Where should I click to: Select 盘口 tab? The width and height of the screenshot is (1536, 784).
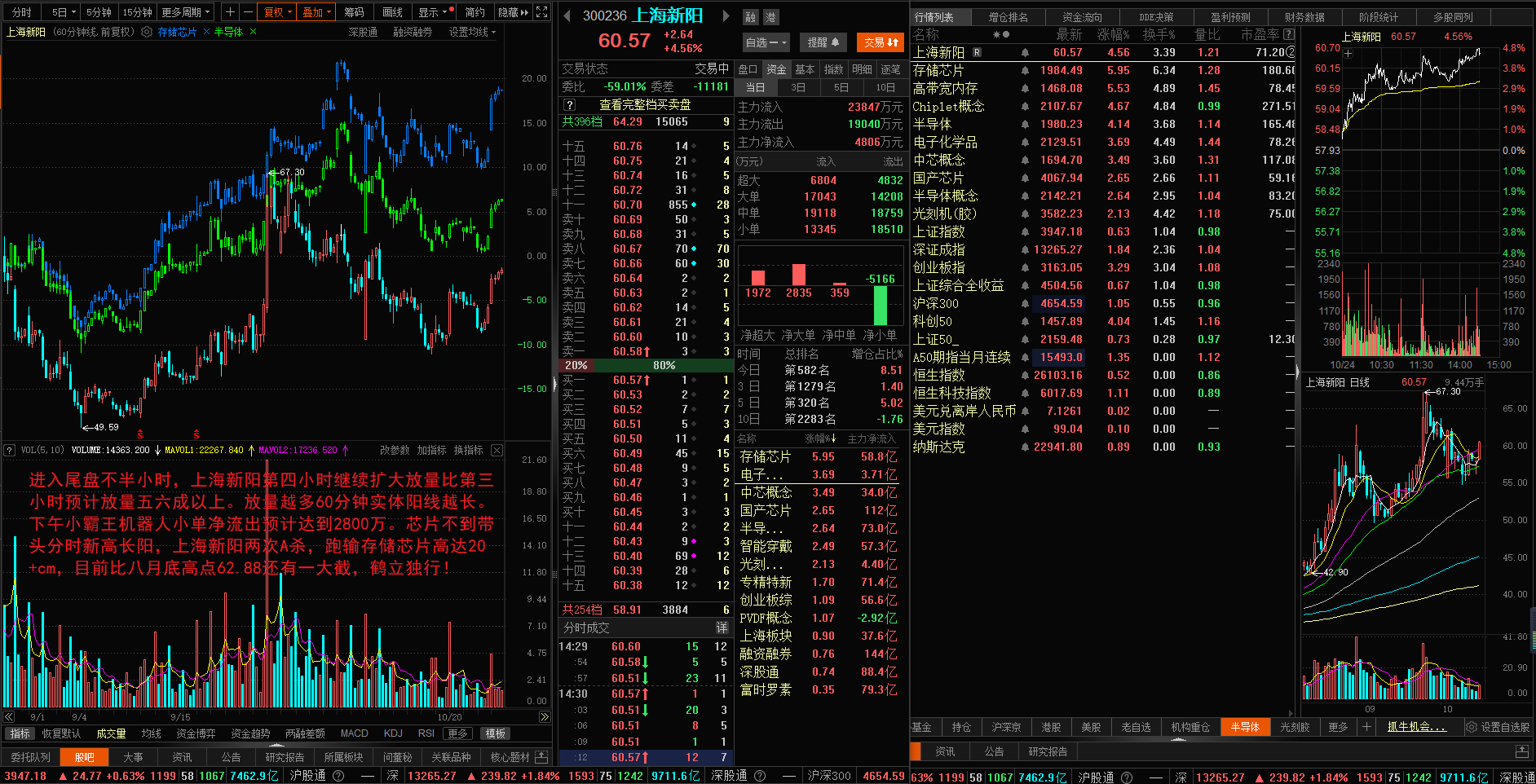point(748,69)
